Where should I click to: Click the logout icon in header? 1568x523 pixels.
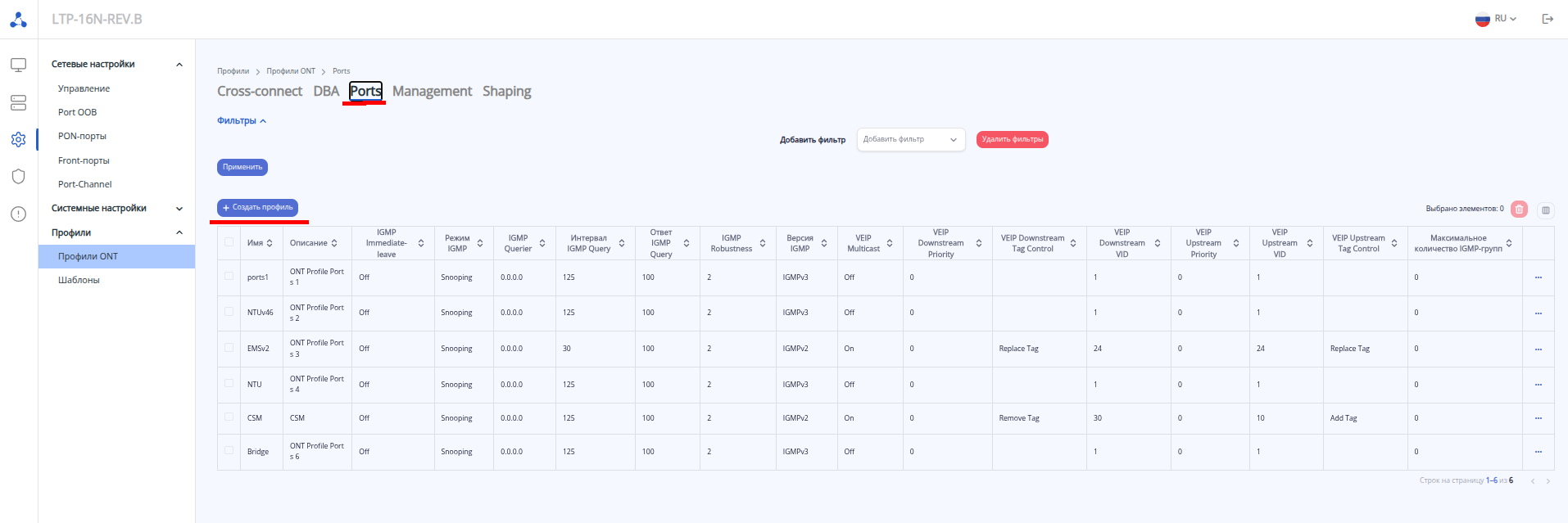[x=1548, y=19]
